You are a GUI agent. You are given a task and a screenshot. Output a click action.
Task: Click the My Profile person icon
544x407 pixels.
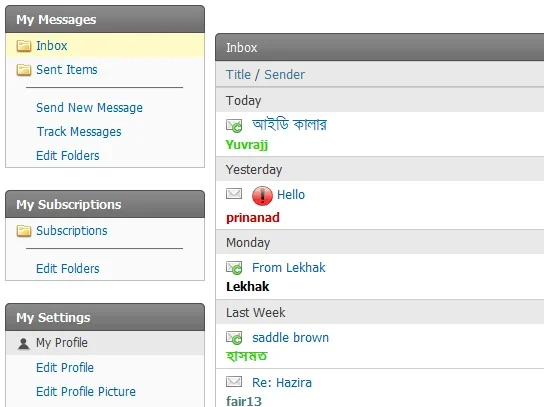(x=24, y=344)
